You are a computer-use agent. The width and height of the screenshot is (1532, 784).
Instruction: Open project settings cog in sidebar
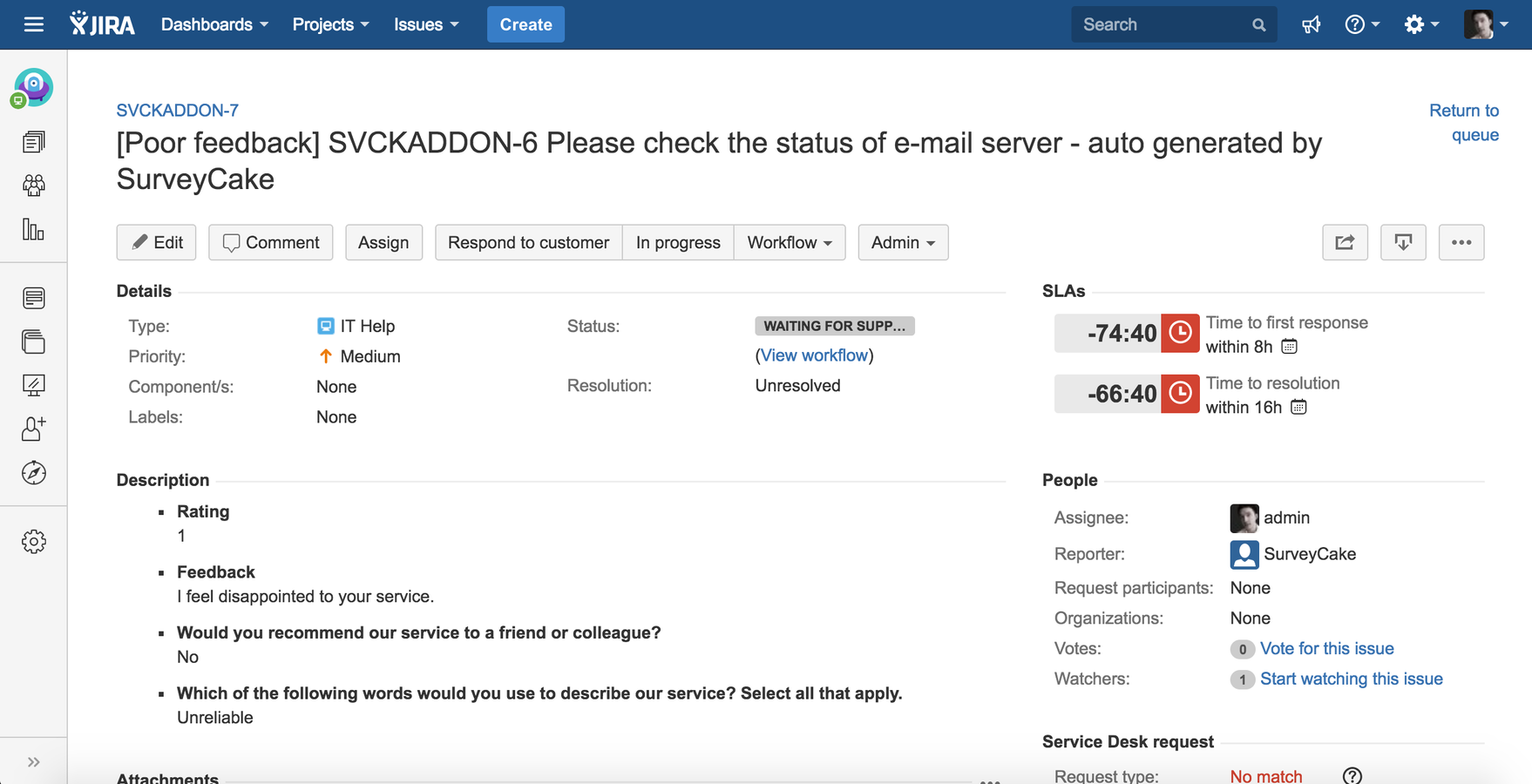(x=34, y=542)
